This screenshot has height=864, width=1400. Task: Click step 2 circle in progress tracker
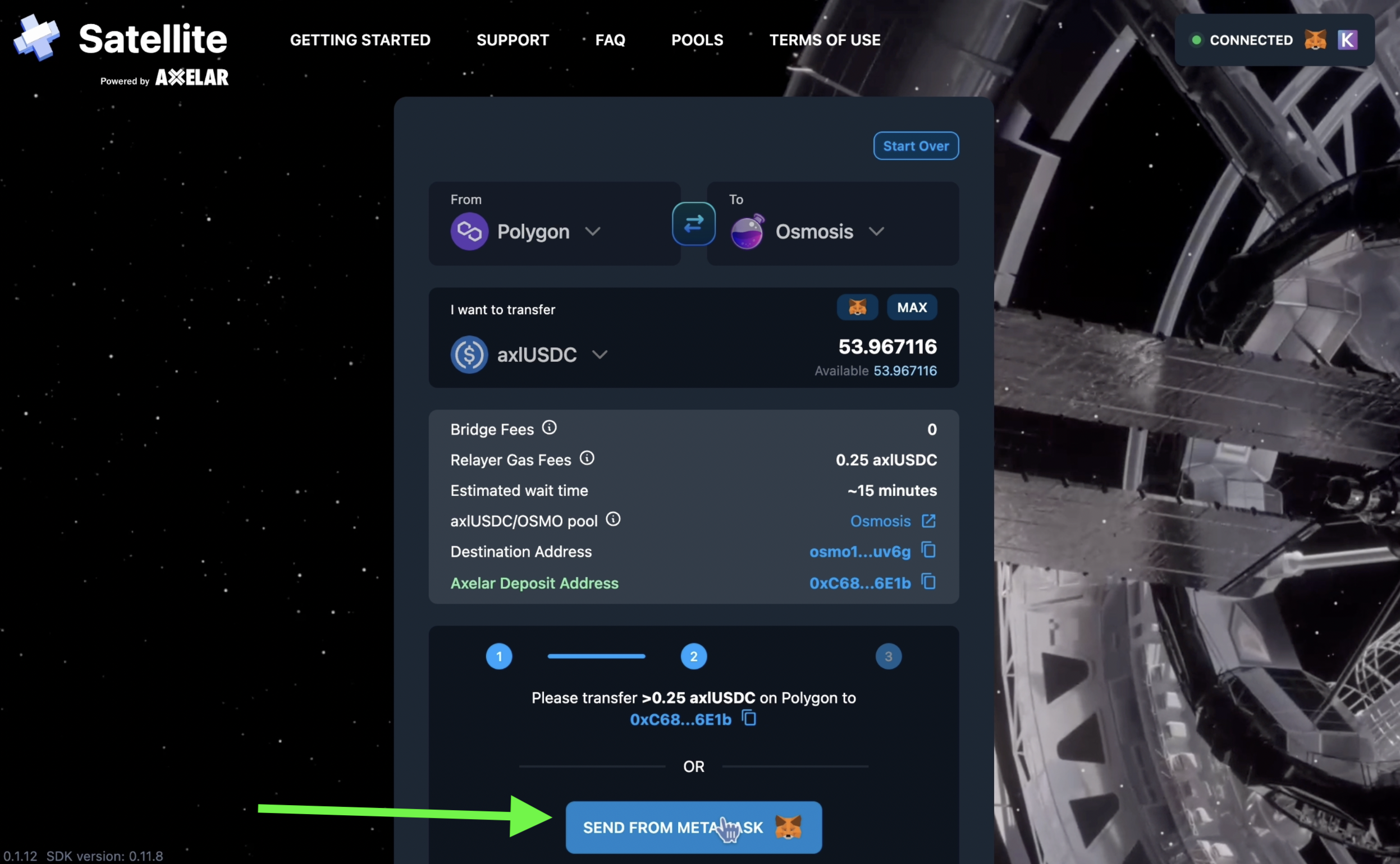693,656
